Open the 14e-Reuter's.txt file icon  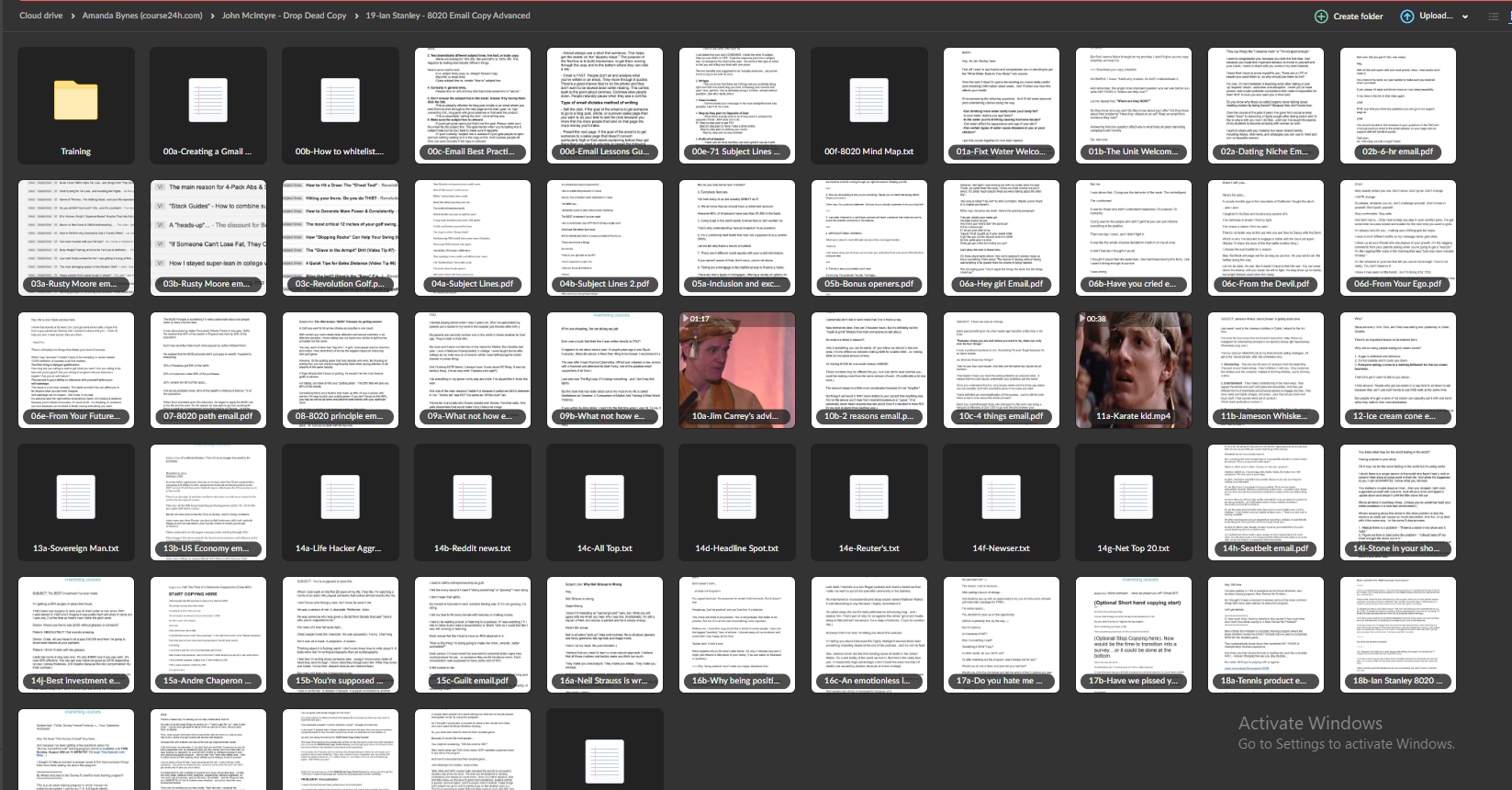click(x=869, y=496)
